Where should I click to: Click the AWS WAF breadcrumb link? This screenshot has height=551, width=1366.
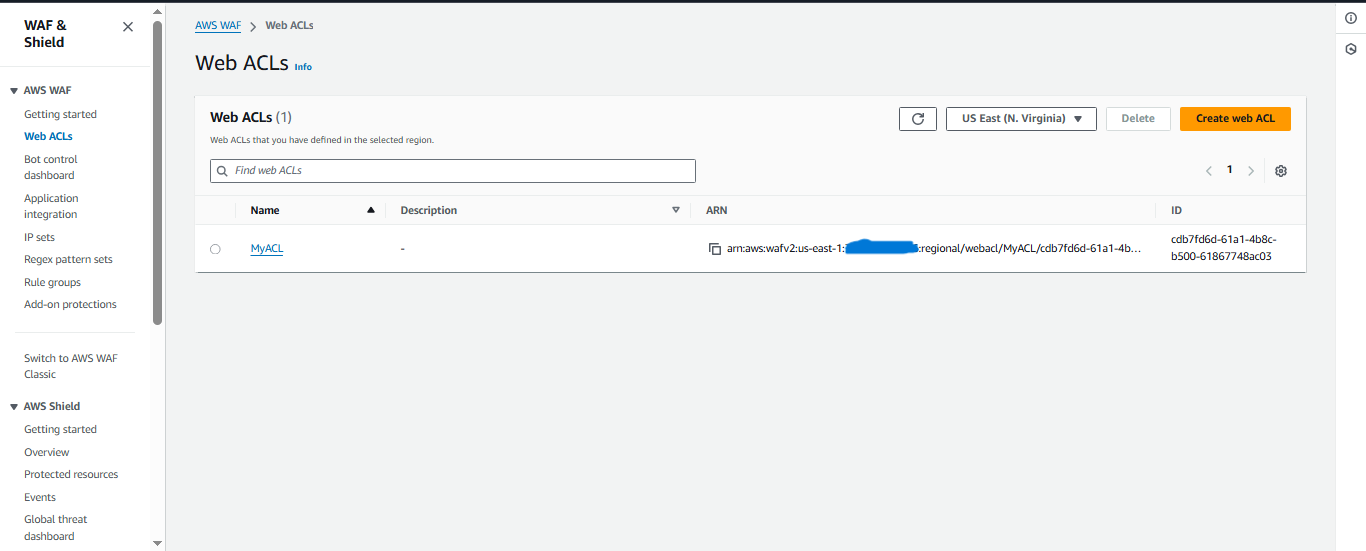(x=218, y=25)
